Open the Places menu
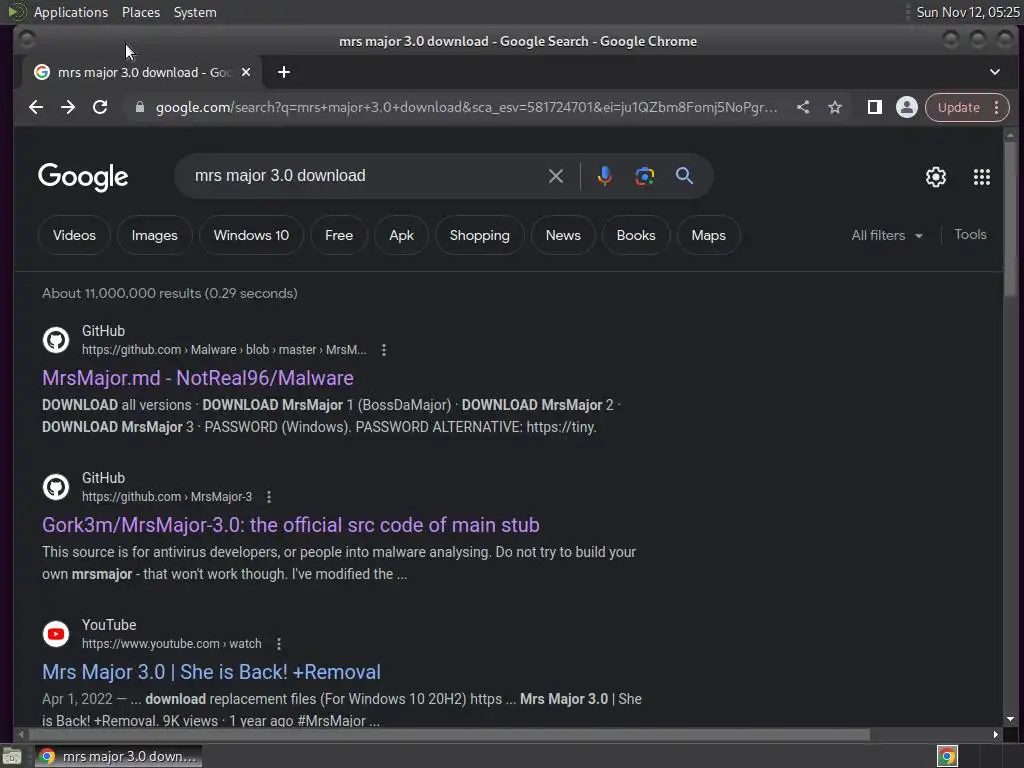The image size is (1024, 768). (x=141, y=12)
